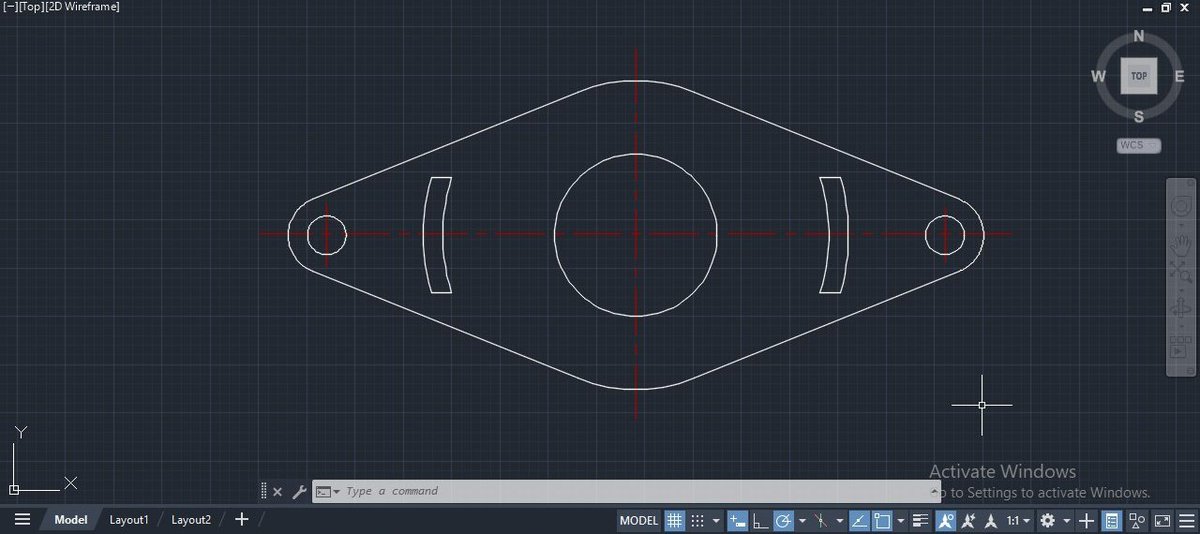Switch to the Layout2 tab
1200x534 pixels.
pos(191,520)
